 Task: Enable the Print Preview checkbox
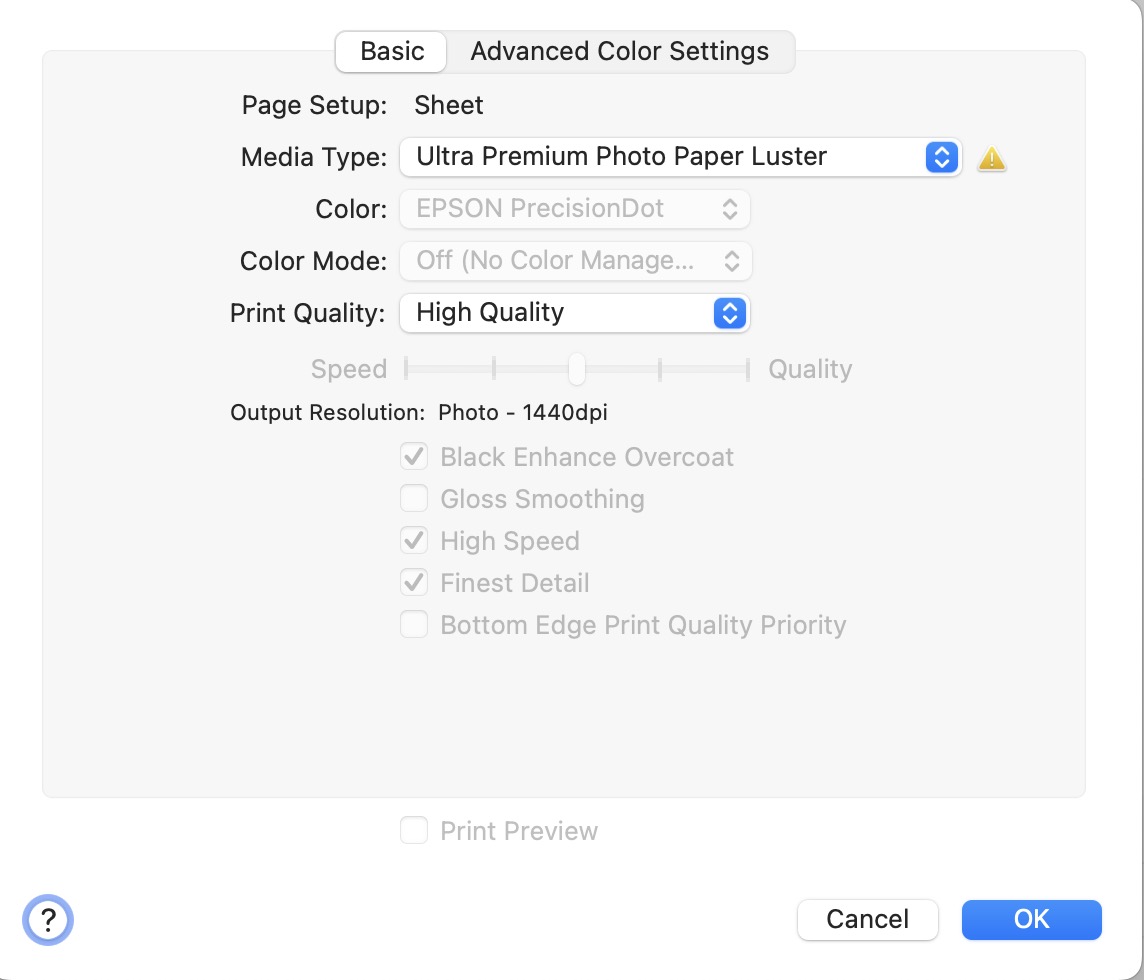(414, 831)
